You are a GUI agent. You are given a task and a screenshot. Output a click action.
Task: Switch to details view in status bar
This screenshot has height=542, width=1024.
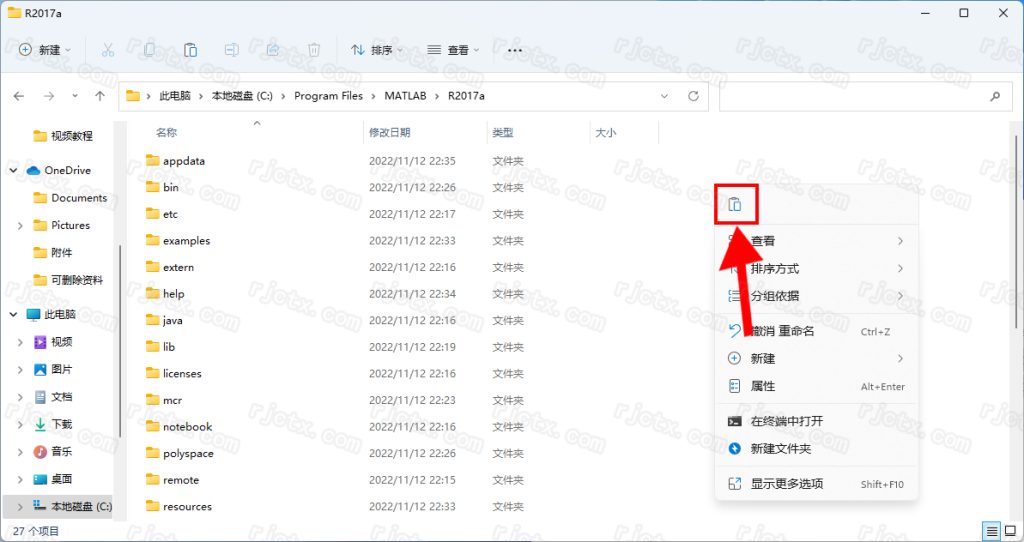coord(991,531)
